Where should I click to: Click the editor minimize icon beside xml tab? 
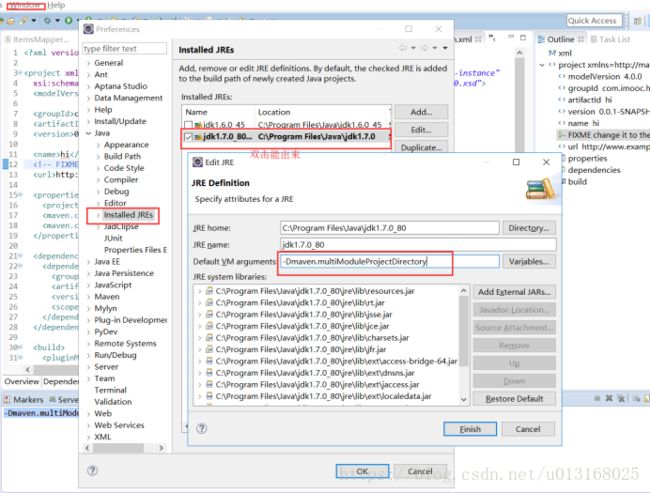click(511, 37)
